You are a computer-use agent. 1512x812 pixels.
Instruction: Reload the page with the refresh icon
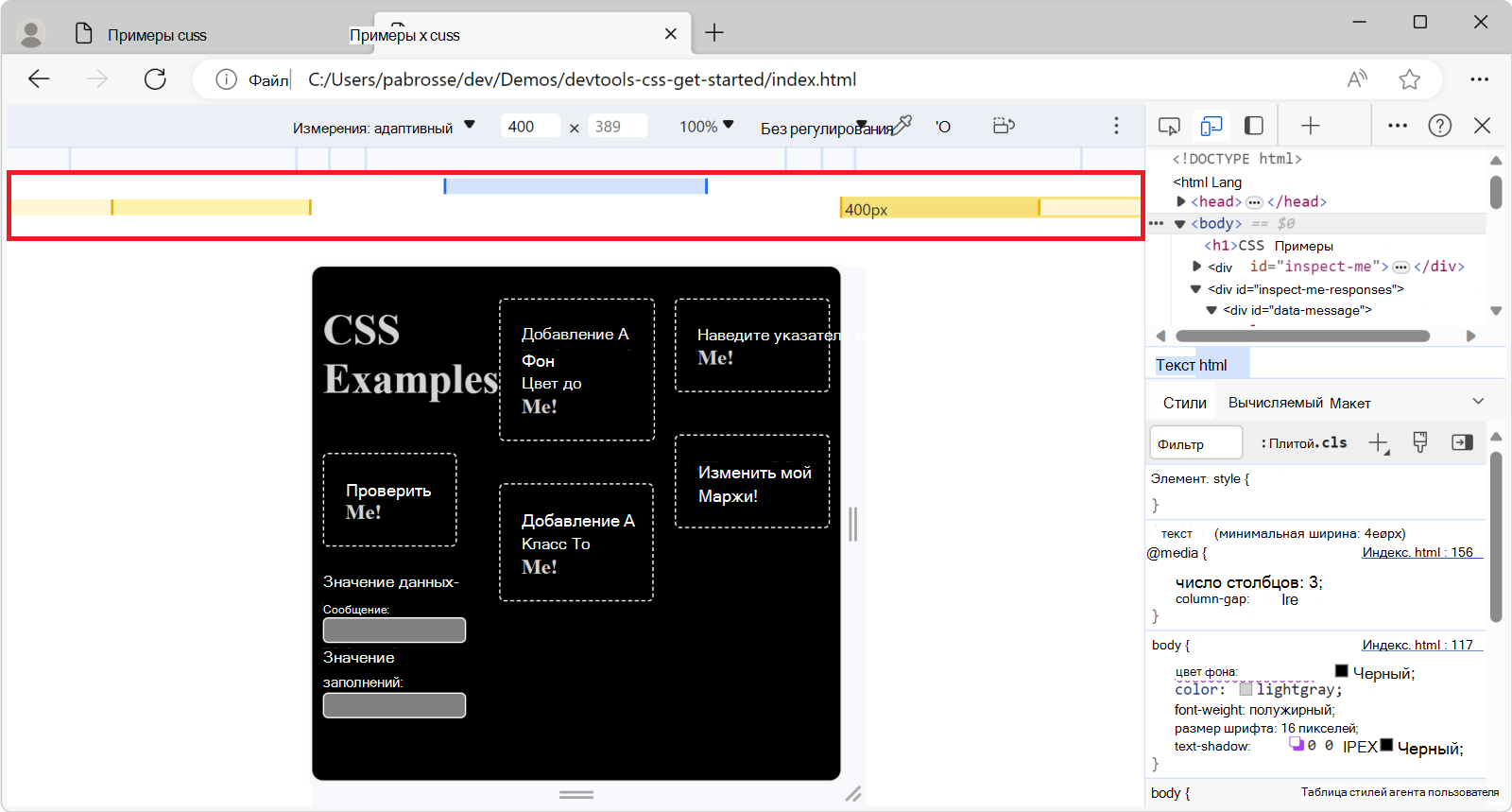pyautogui.click(x=155, y=79)
